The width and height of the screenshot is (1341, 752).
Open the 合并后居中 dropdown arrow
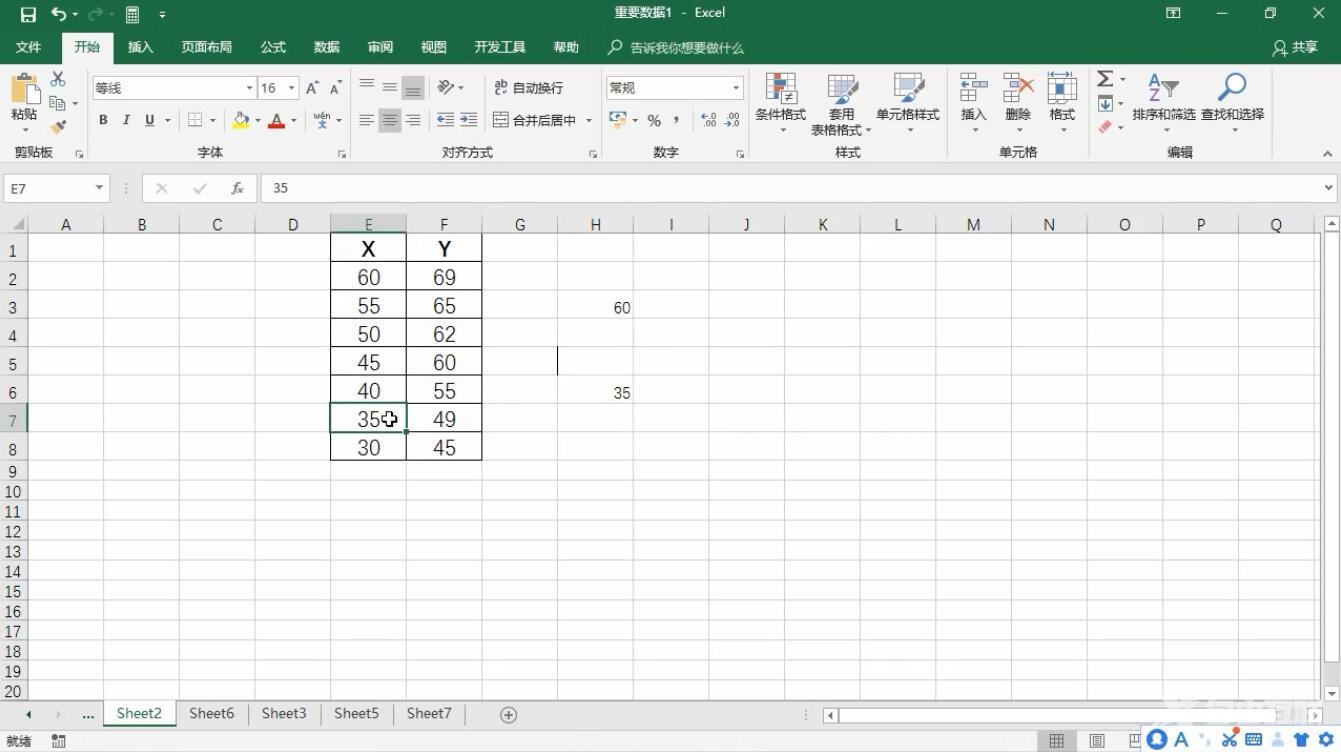pos(588,120)
